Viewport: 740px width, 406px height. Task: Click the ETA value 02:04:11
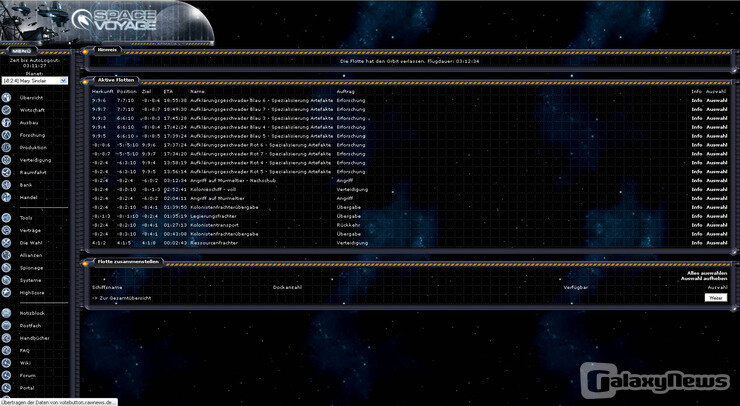point(175,198)
